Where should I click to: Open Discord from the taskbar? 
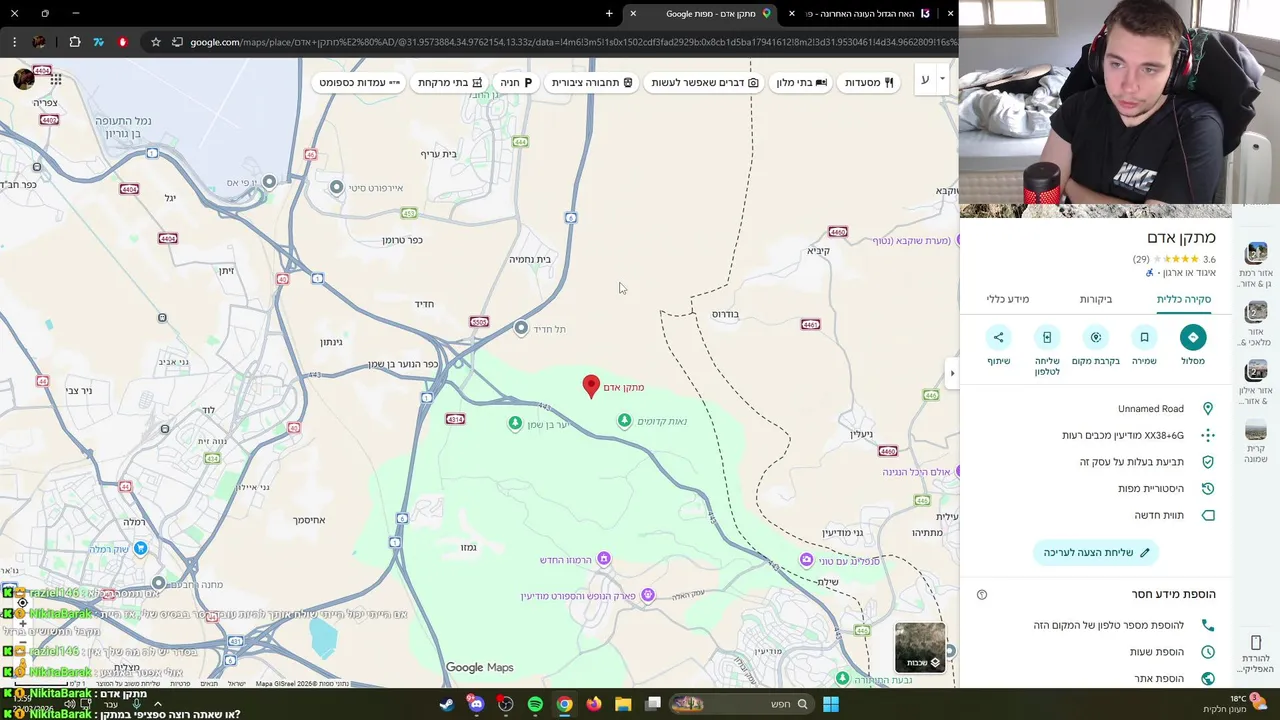(476, 704)
